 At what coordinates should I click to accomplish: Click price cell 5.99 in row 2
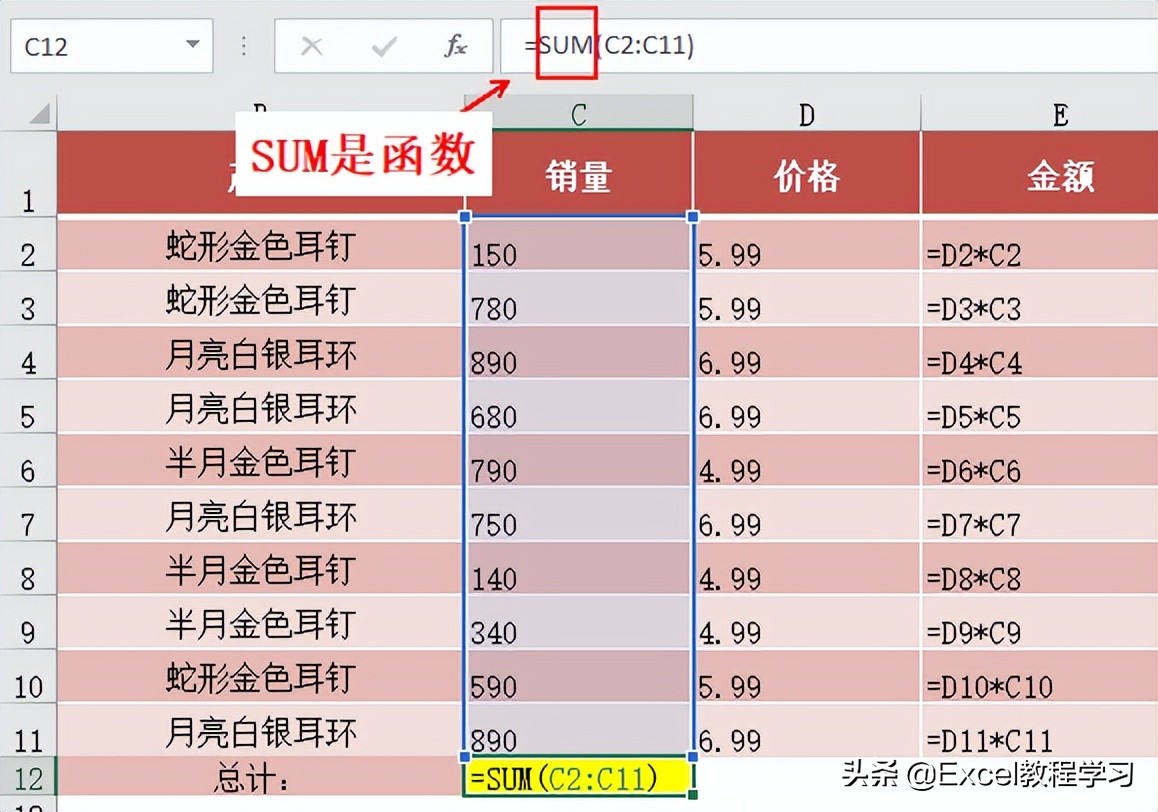click(806, 245)
